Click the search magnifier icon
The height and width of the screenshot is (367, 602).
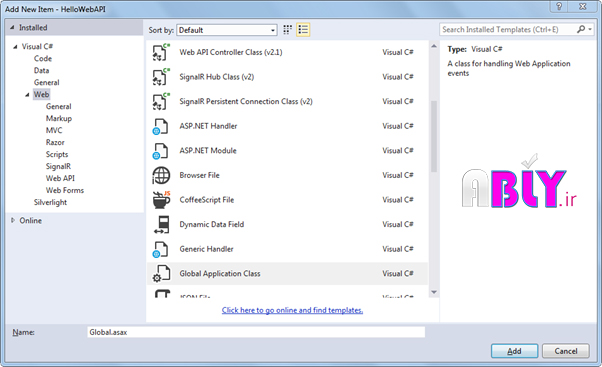click(x=581, y=29)
